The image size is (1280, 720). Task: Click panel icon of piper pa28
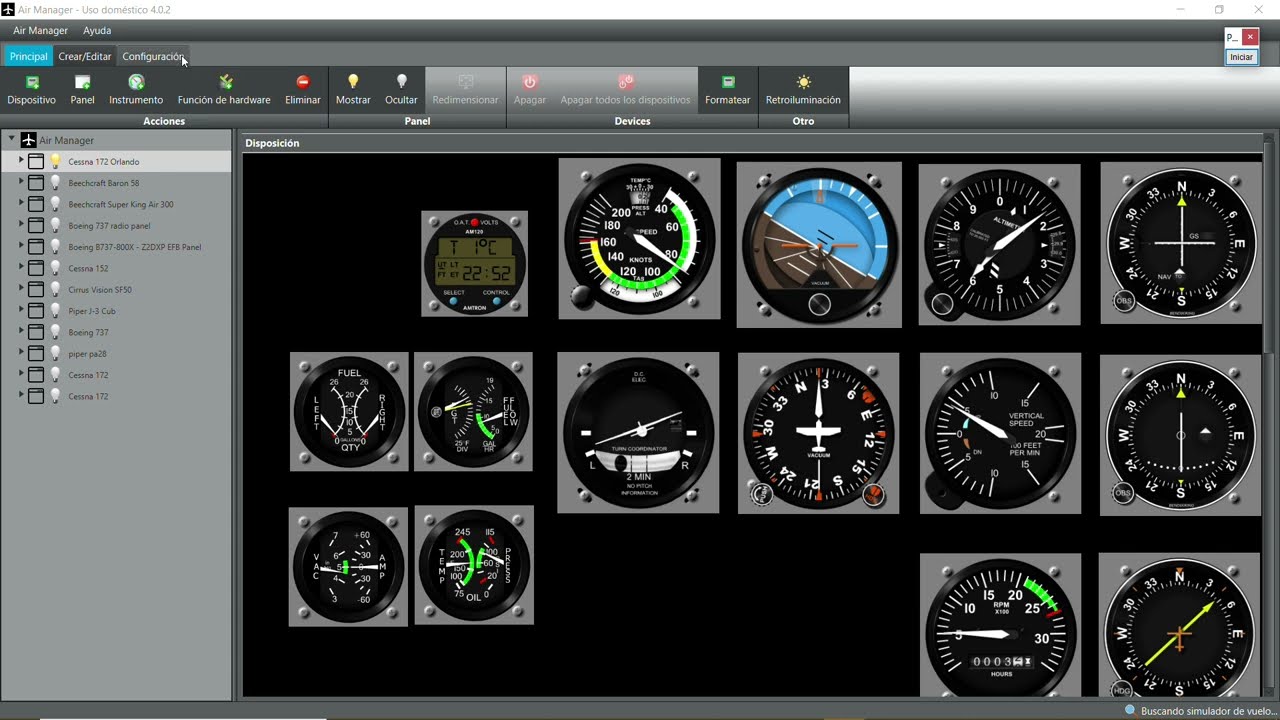(36, 353)
